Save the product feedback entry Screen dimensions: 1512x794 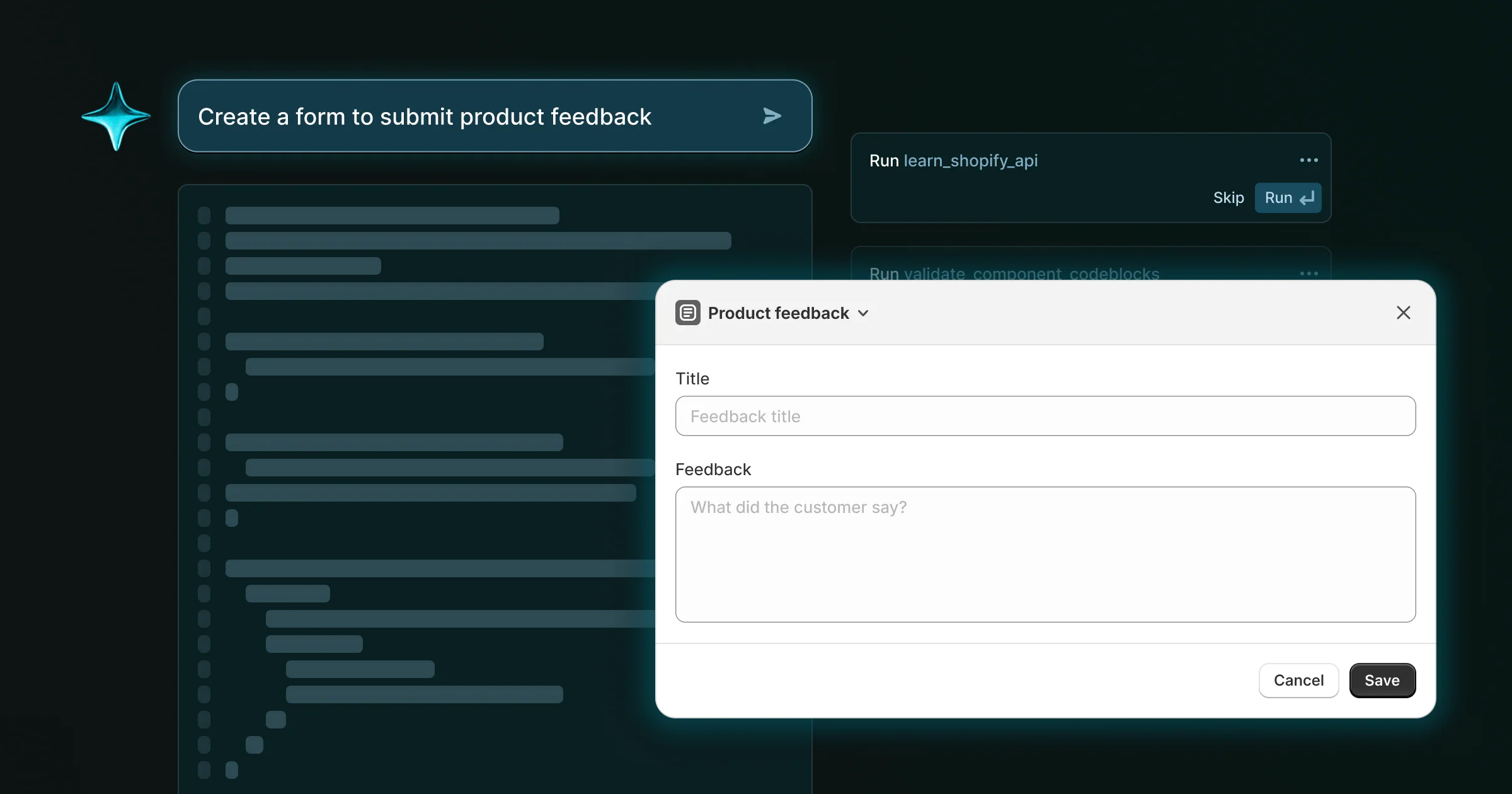pos(1382,680)
